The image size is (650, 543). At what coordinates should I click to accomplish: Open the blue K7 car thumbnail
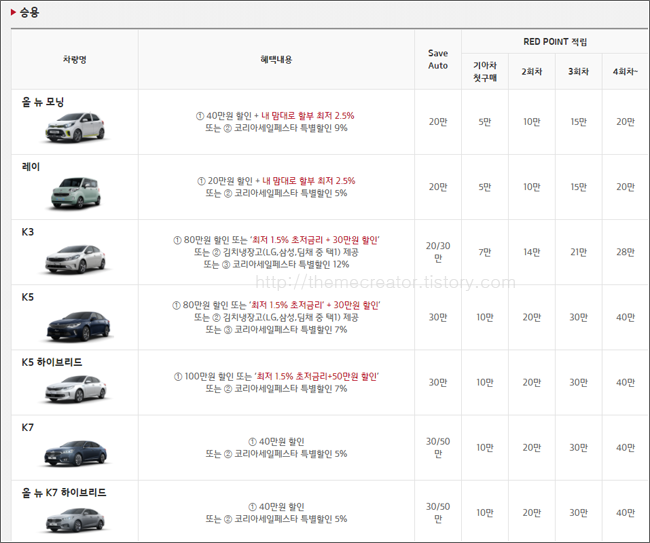point(75,453)
